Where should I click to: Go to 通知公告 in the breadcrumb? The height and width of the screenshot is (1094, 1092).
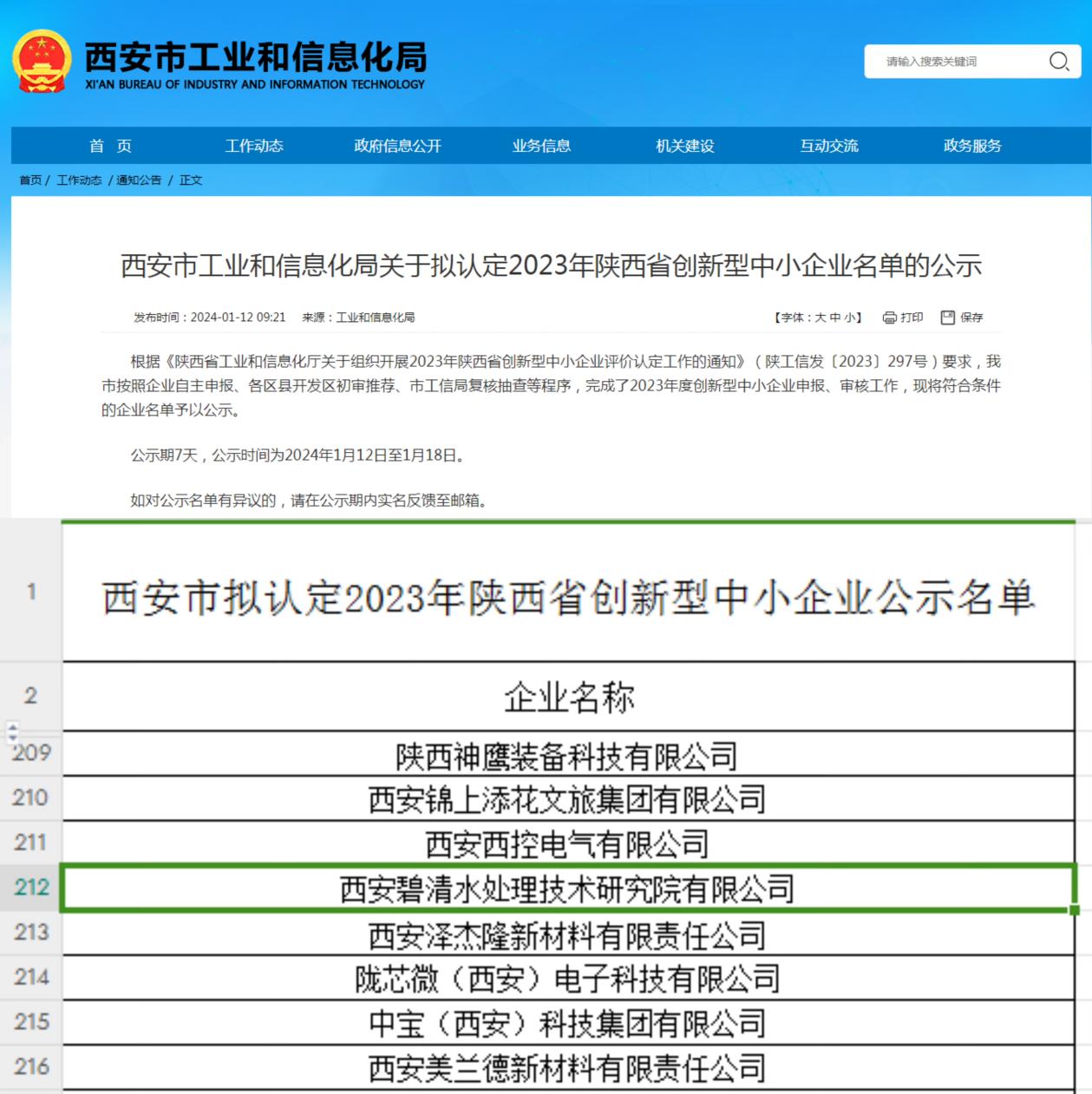coord(139,180)
